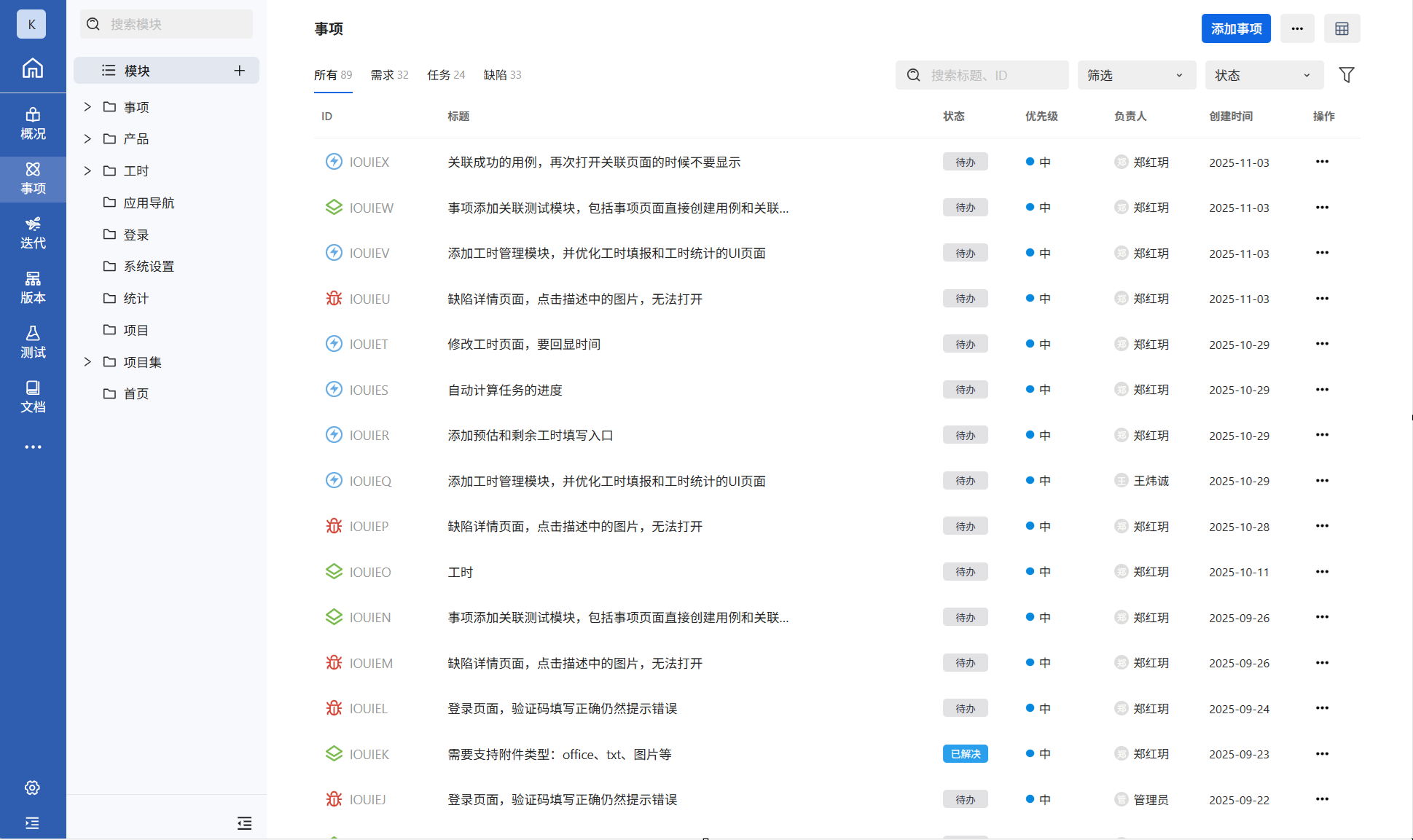Click the 添加事项 button
This screenshot has width=1413, height=840.
point(1236,28)
